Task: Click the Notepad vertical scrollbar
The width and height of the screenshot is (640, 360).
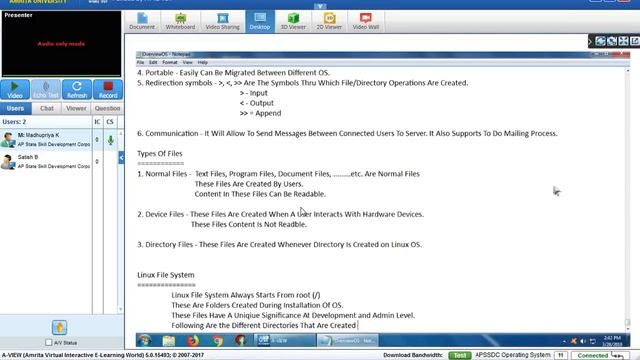Action: pyautogui.click(x=628, y=200)
